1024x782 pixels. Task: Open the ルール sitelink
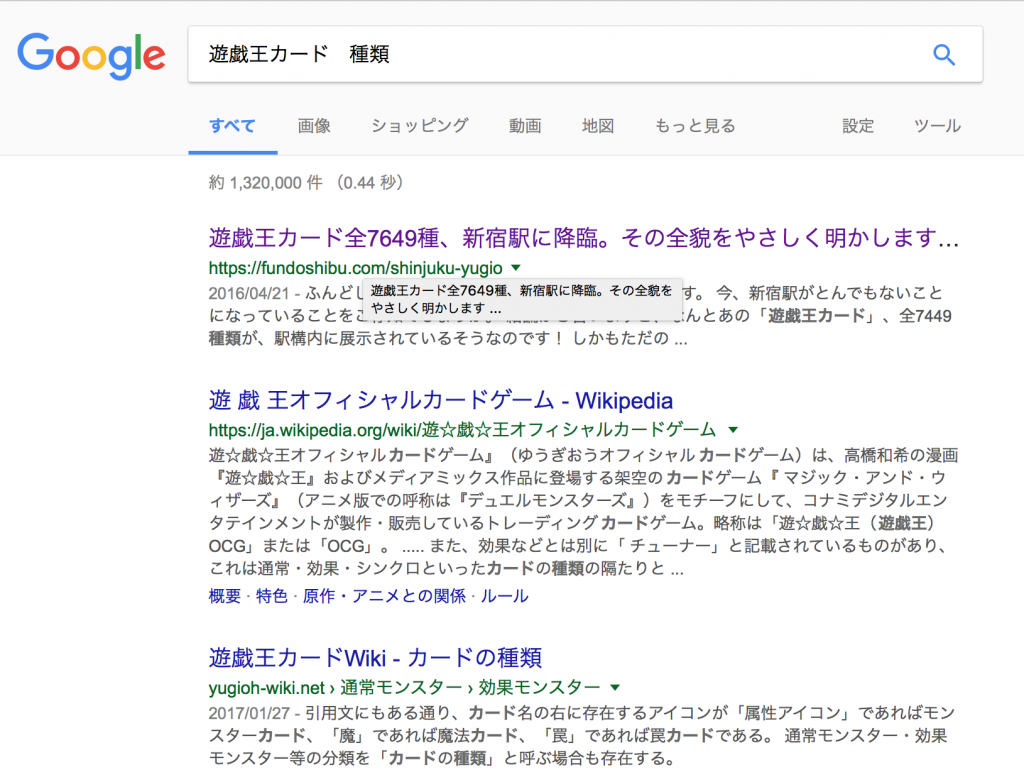[x=504, y=596]
